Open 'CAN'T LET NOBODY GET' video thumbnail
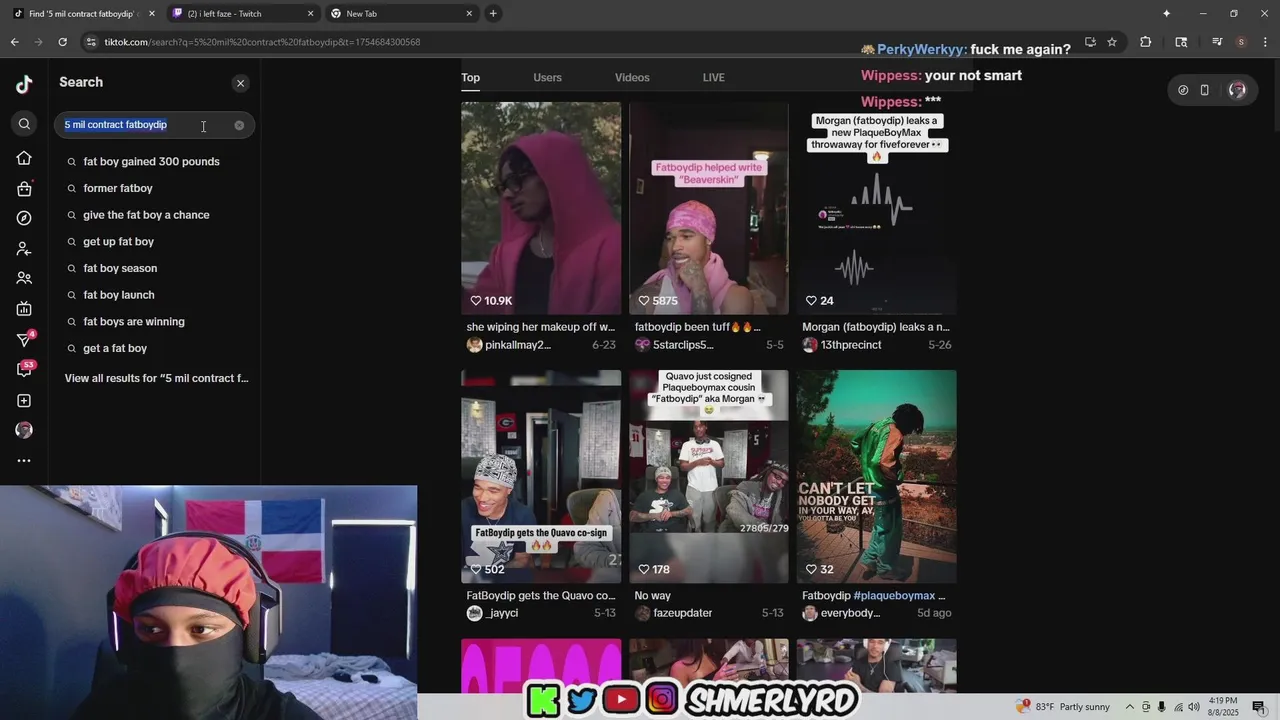Viewport: 1280px width, 720px height. (876, 476)
